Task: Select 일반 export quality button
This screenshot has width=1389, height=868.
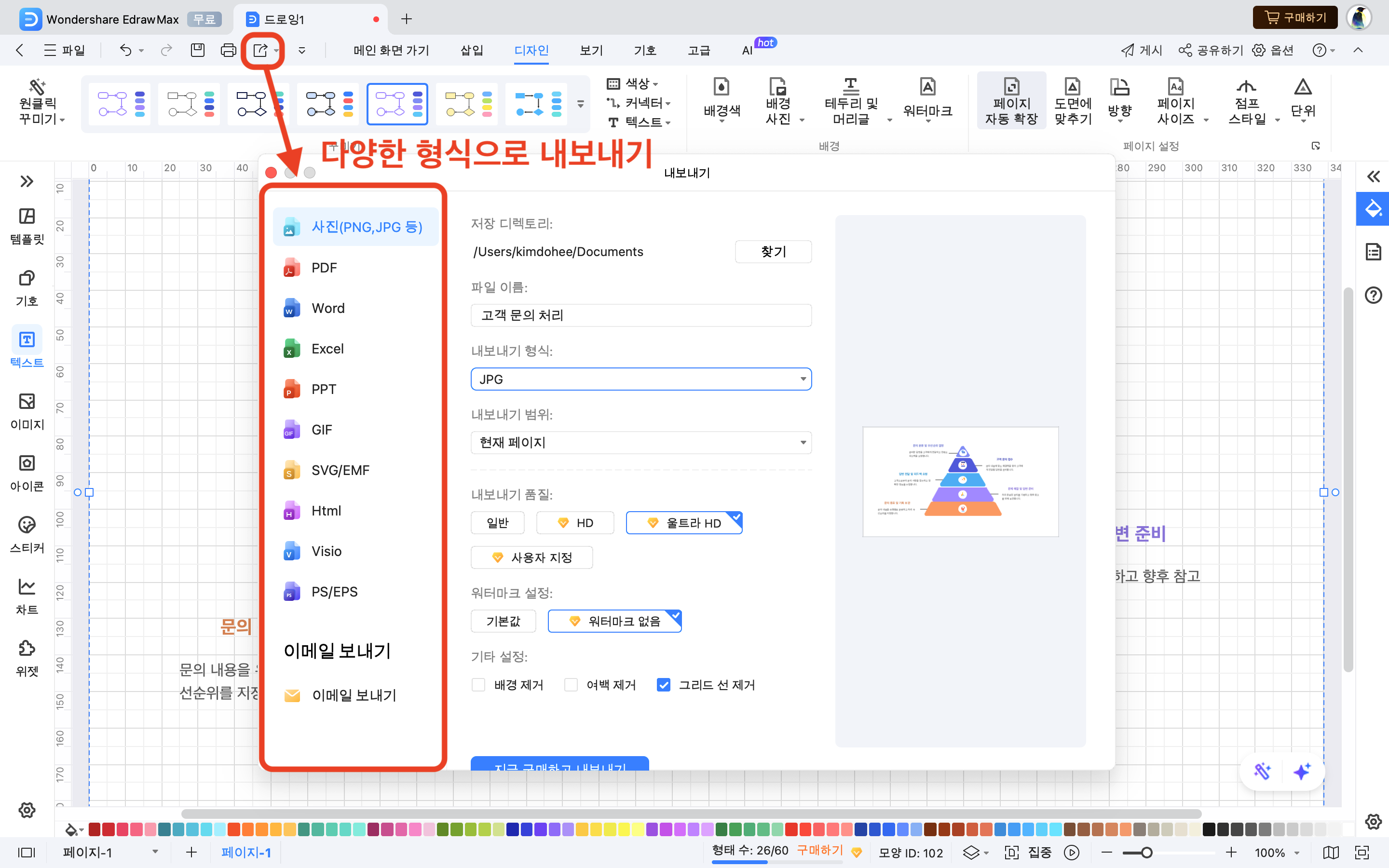Action: tap(497, 522)
